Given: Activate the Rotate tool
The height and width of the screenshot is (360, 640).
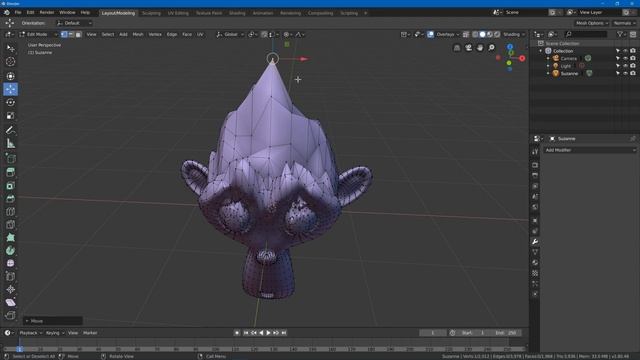Looking at the screenshot, I should [11, 102].
